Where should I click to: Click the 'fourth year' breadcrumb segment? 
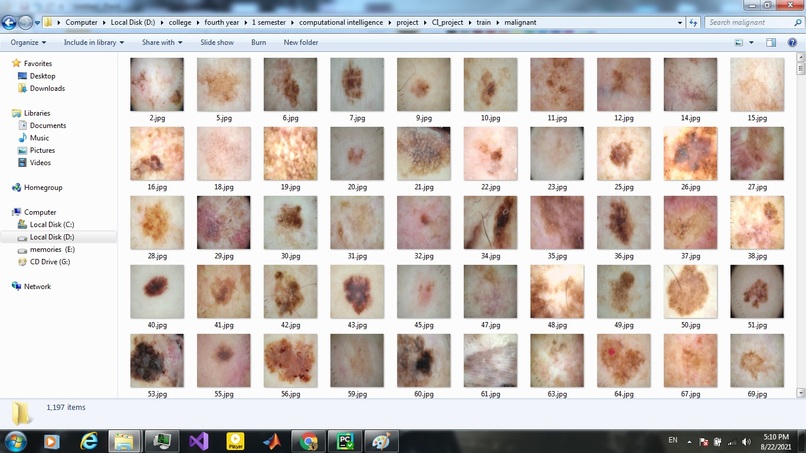pyautogui.click(x=222, y=23)
